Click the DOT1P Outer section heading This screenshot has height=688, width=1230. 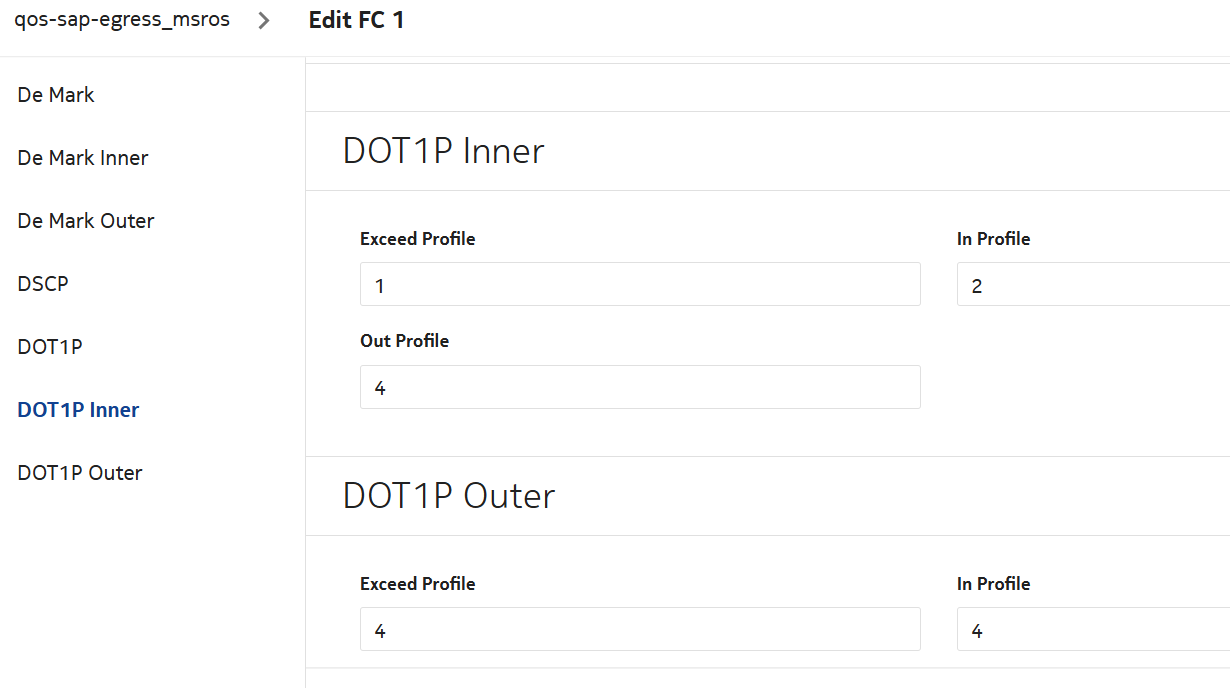point(449,496)
